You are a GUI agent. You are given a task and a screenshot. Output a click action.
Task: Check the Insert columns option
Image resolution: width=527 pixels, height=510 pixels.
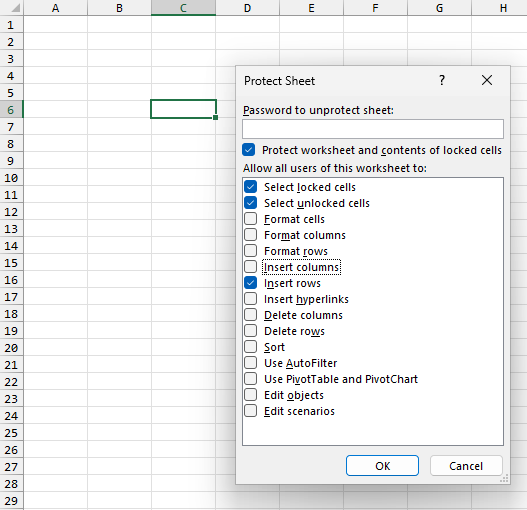click(x=251, y=267)
